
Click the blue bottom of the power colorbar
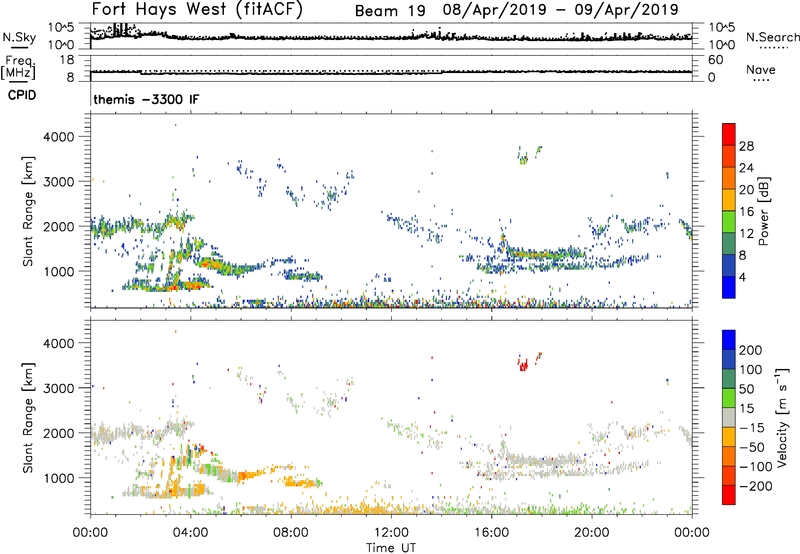pos(729,287)
